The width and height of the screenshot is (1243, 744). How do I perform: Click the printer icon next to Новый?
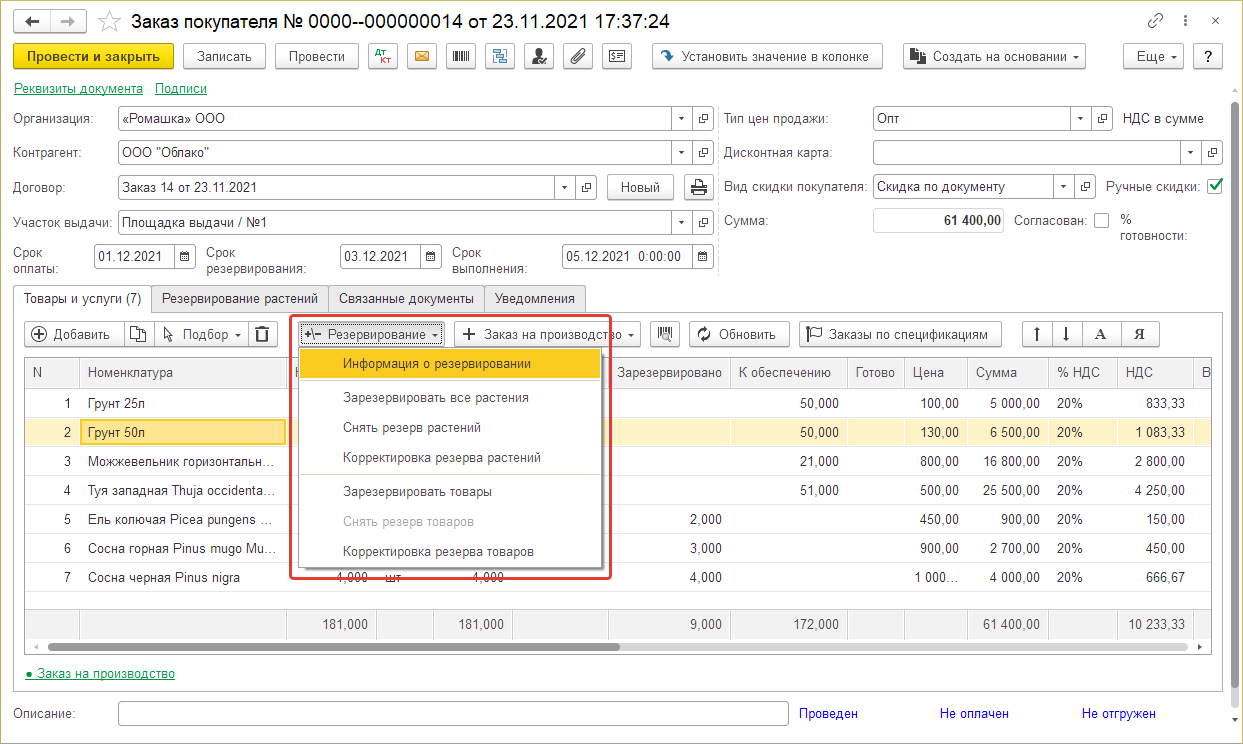tap(696, 187)
